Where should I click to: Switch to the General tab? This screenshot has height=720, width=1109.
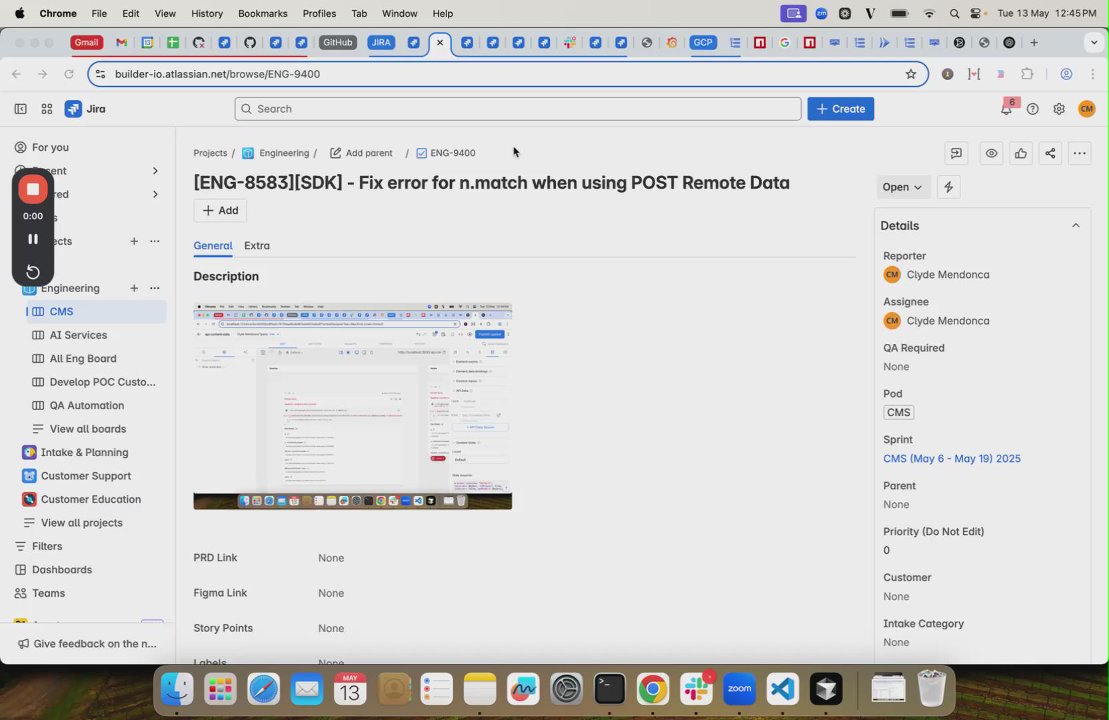coord(213,245)
